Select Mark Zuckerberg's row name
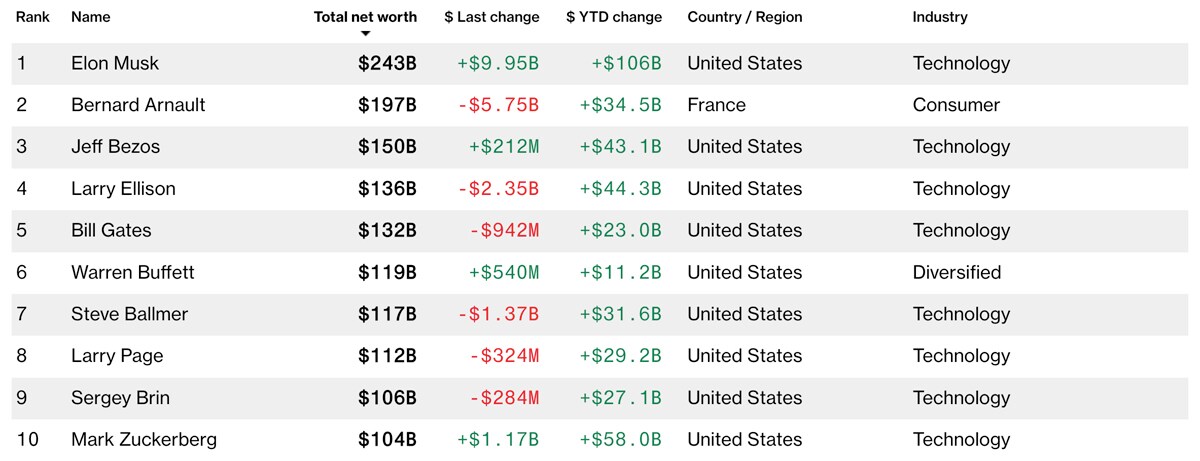This screenshot has height=461, width=1200. pos(143,439)
